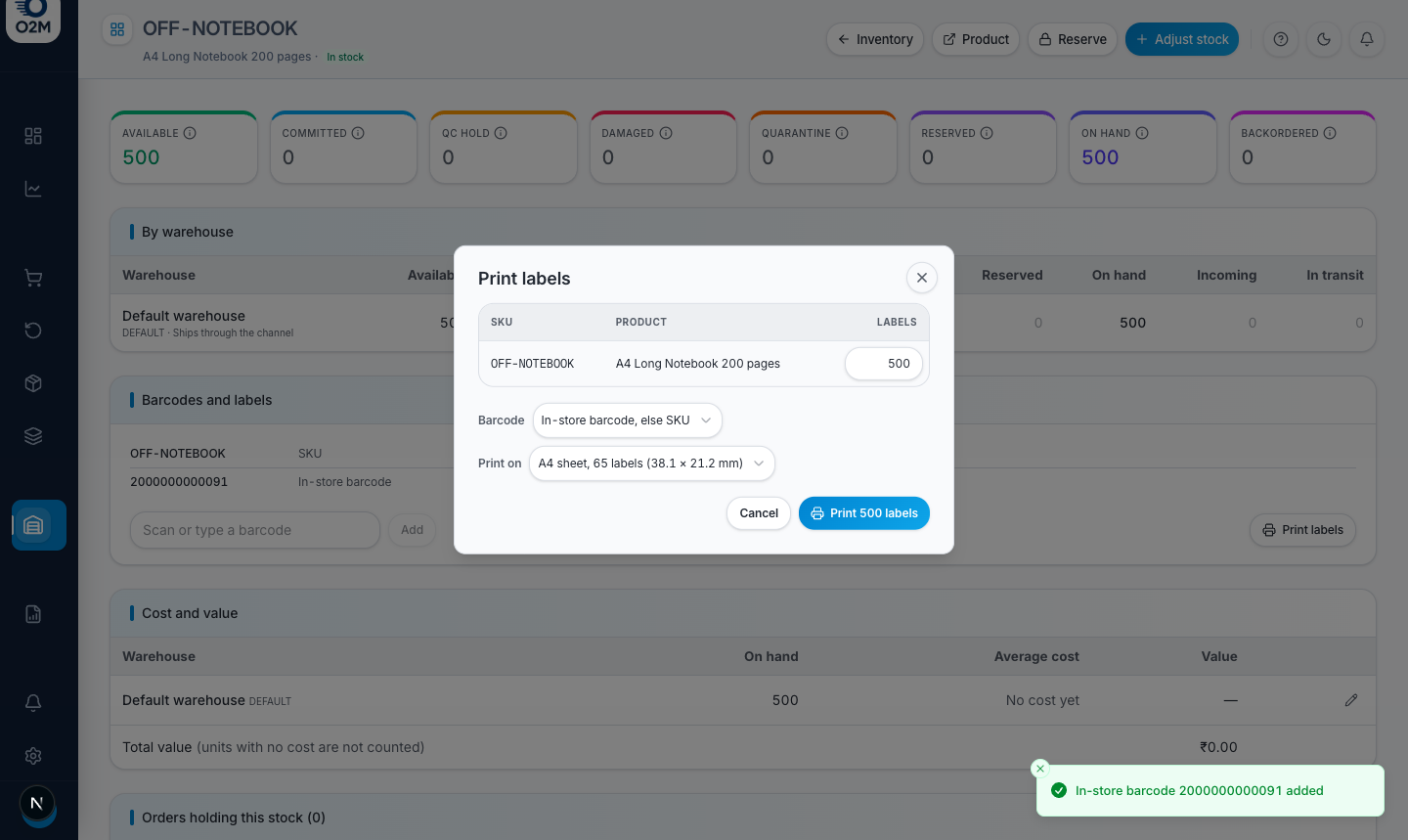Edit Default warehouse cost with pencil icon
1408x840 pixels.
pyautogui.click(x=1351, y=700)
